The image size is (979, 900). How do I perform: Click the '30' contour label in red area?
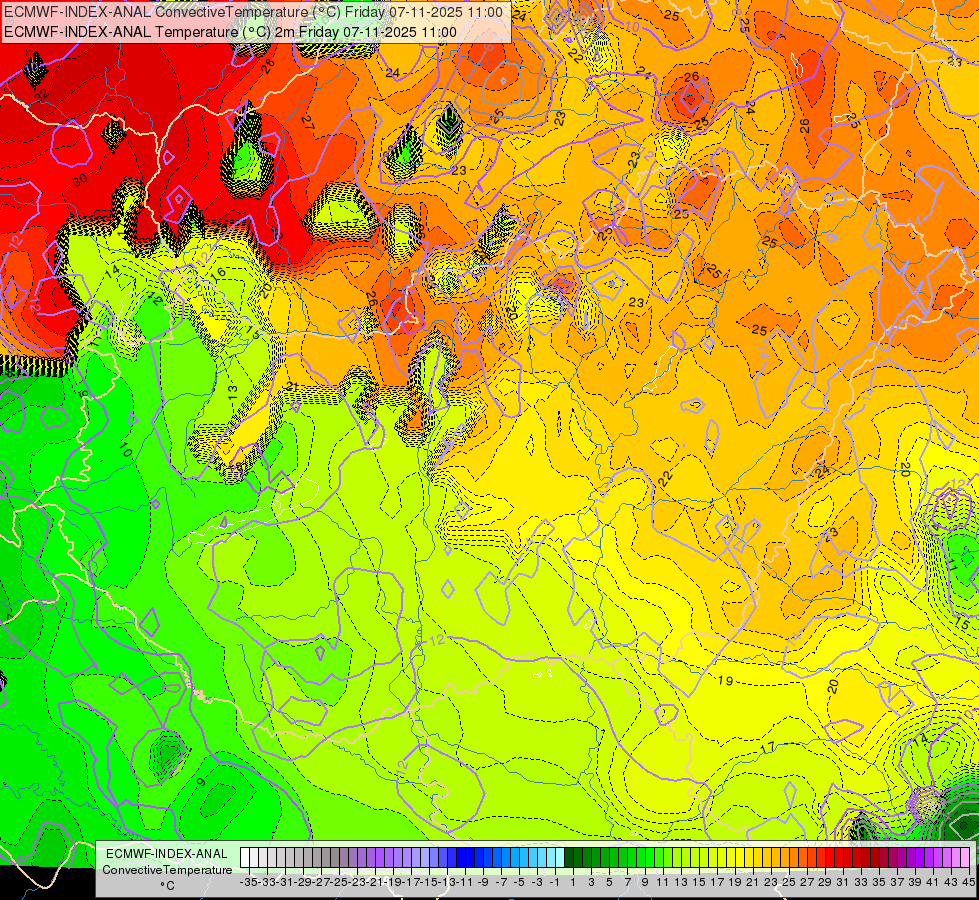pos(80,180)
